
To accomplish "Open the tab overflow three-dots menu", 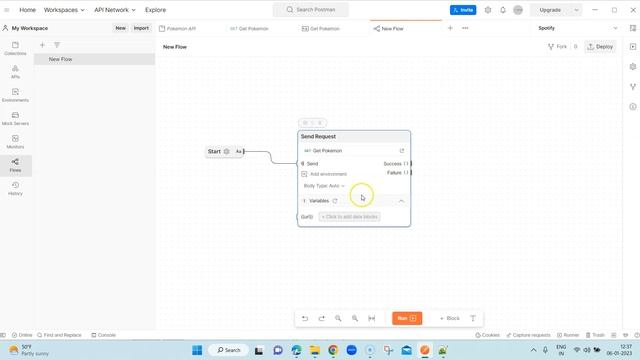I will [465, 28].
